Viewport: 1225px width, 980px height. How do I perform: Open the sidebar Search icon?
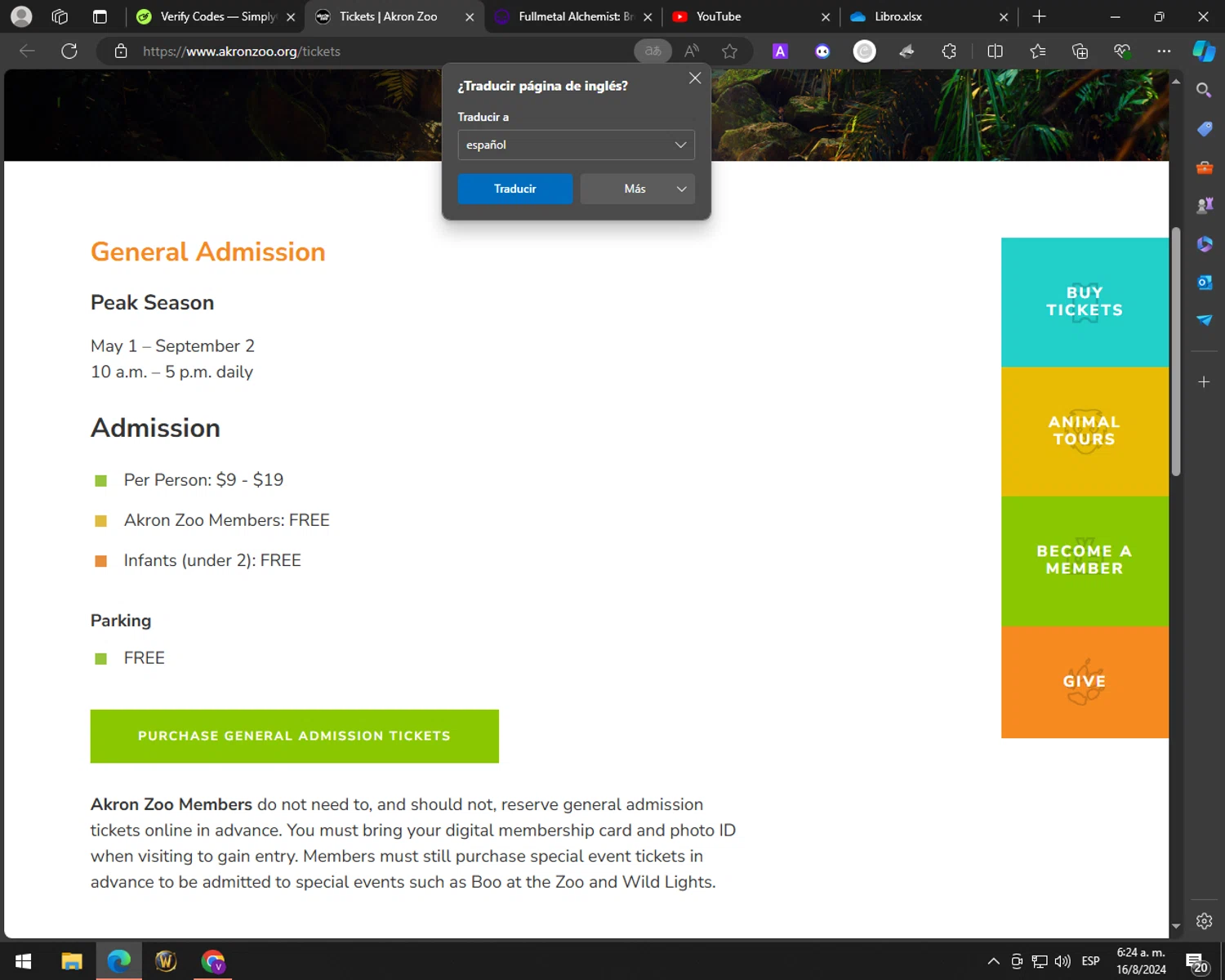click(x=1204, y=90)
